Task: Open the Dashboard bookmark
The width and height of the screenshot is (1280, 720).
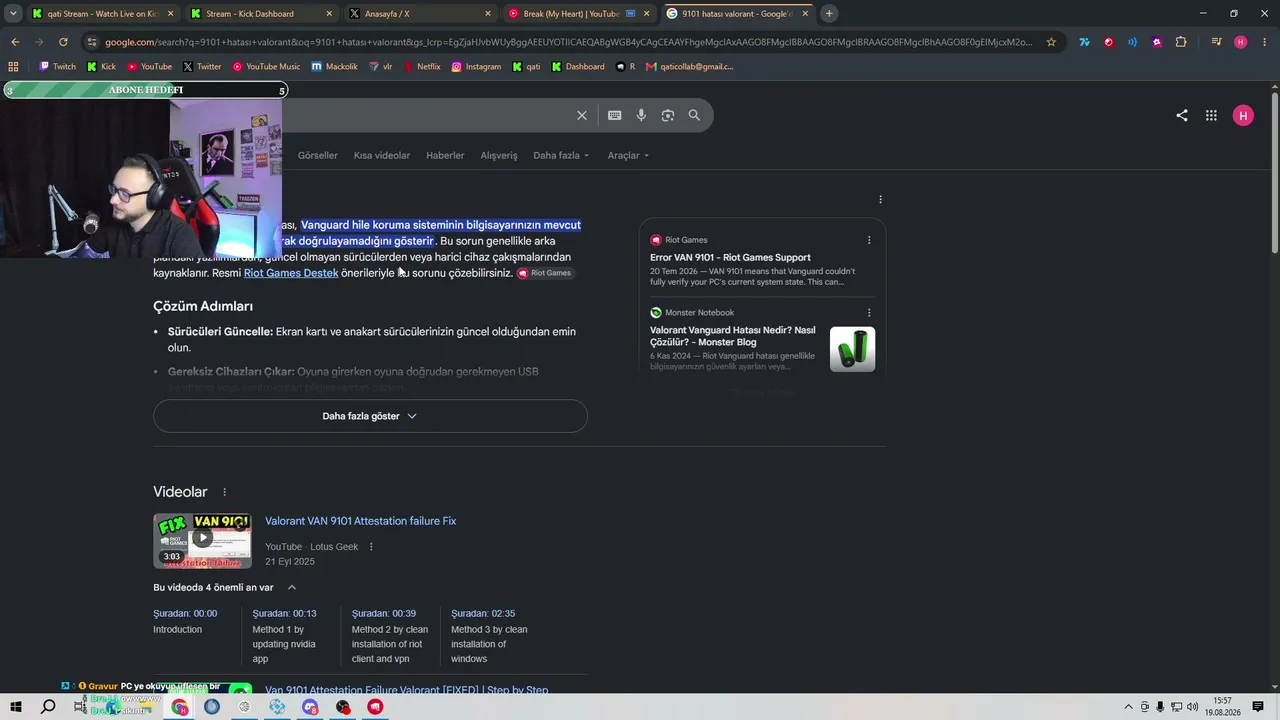Action: (578, 67)
